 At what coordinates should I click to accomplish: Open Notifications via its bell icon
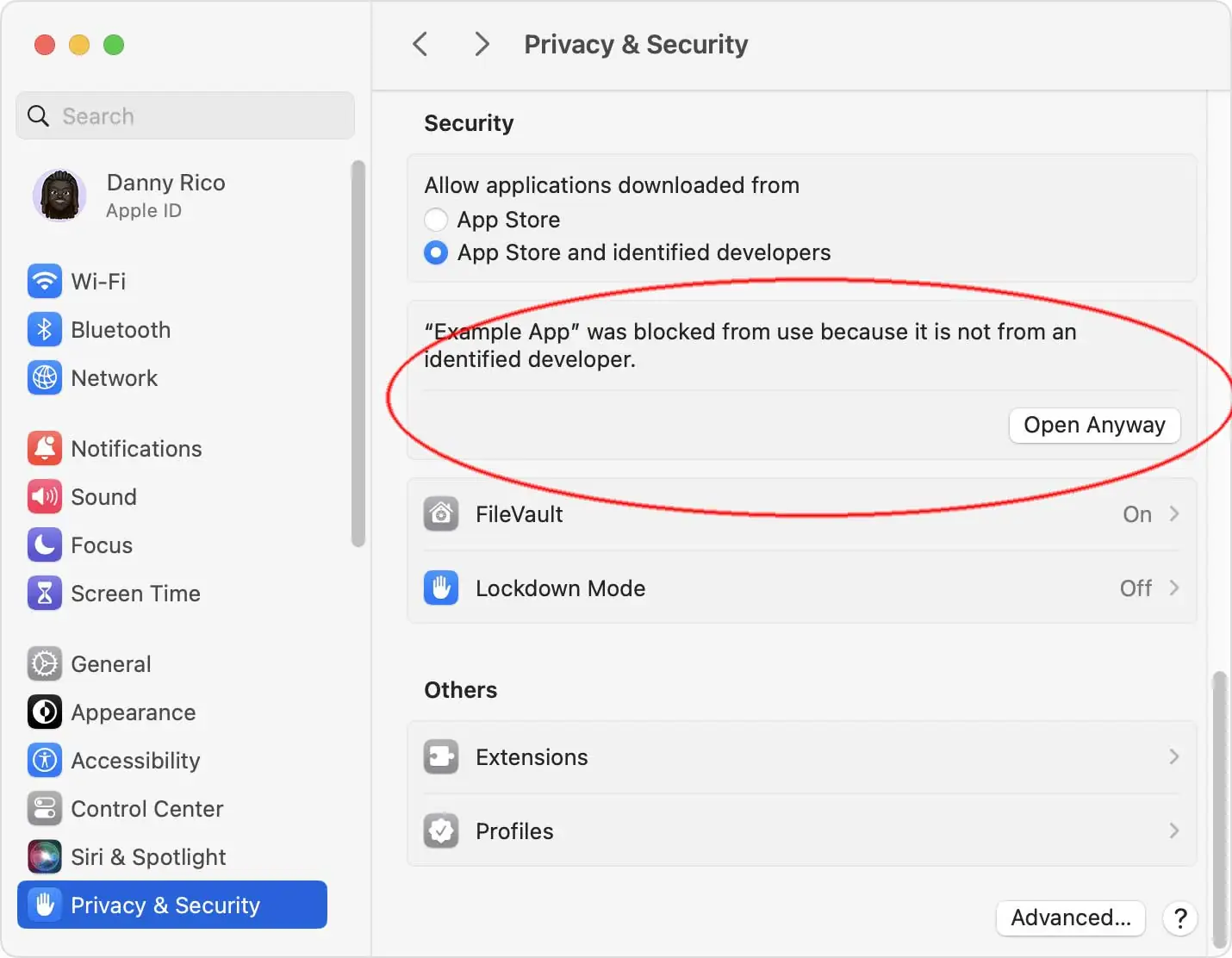pyautogui.click(x=44, y=448)
